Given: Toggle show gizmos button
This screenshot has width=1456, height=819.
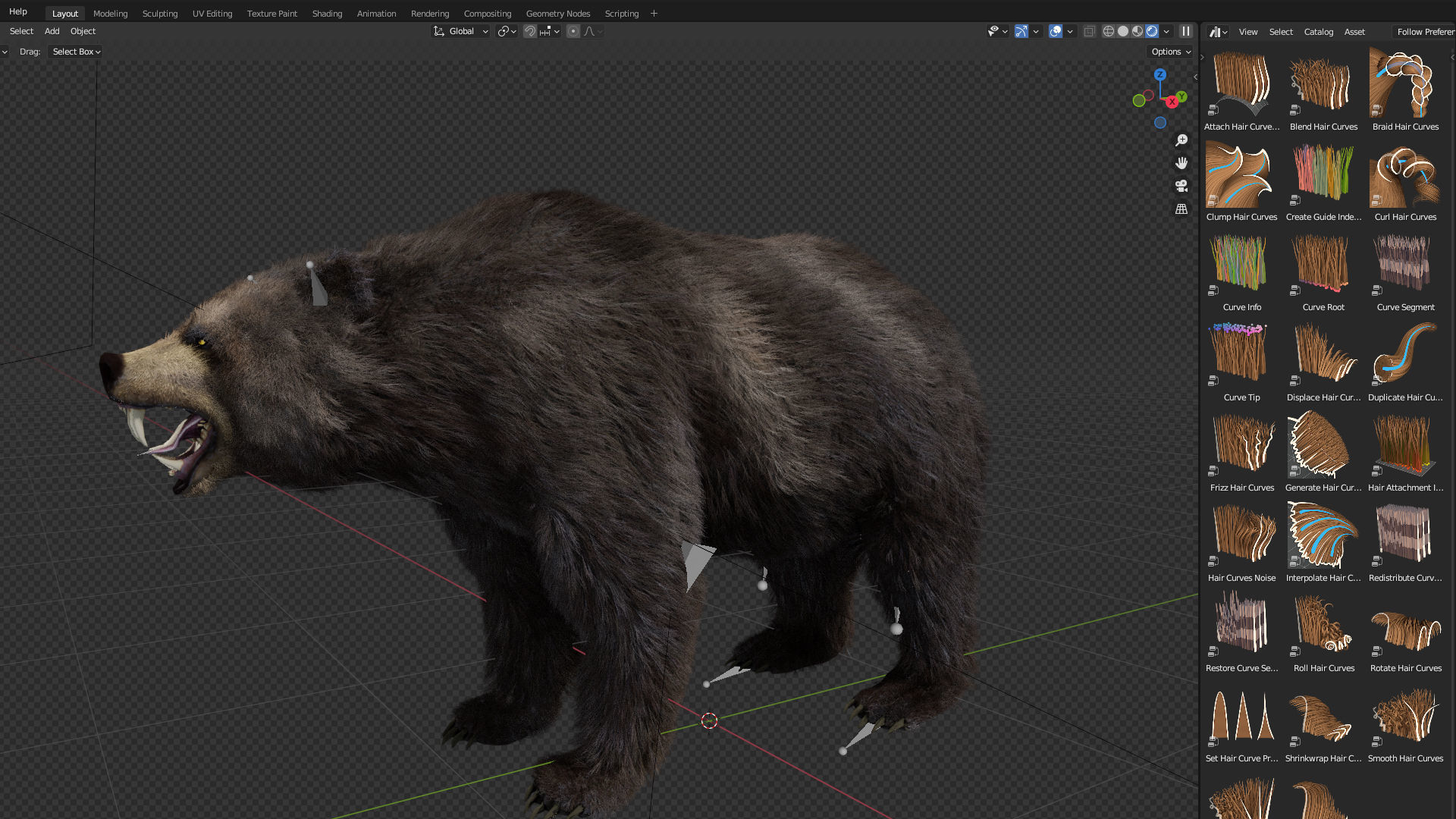Looking at the screenshot, I should (x=1021, y=31).
